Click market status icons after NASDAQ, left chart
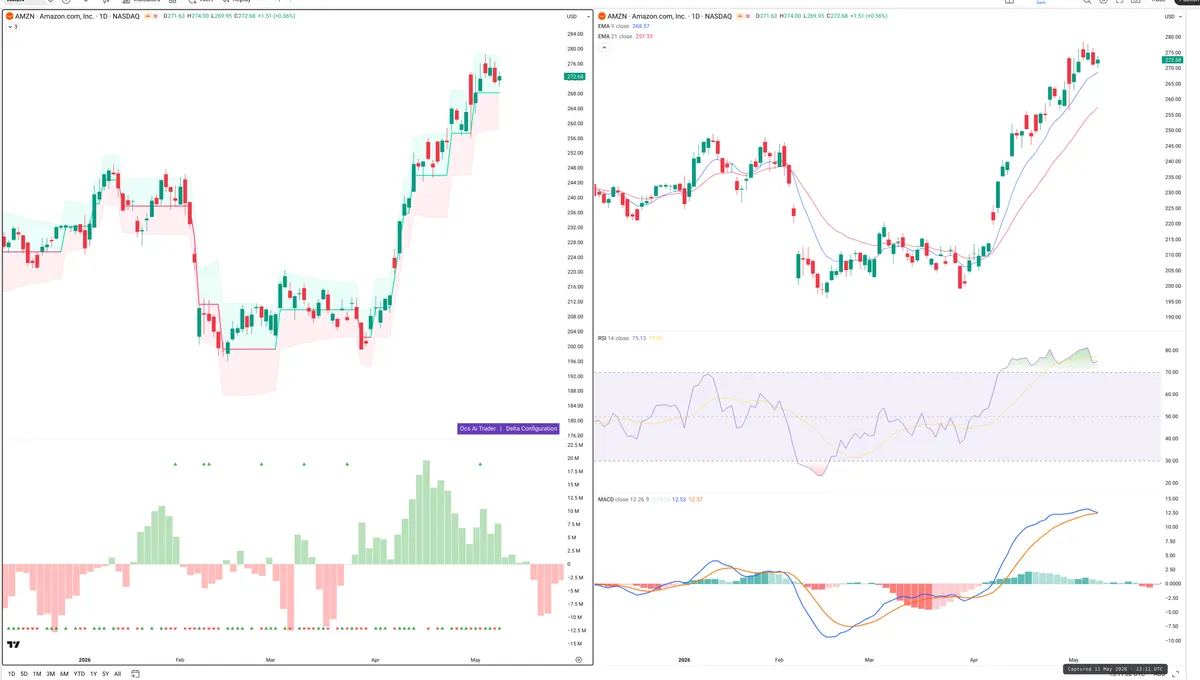 pyautogui.click(x=153, y=17)
